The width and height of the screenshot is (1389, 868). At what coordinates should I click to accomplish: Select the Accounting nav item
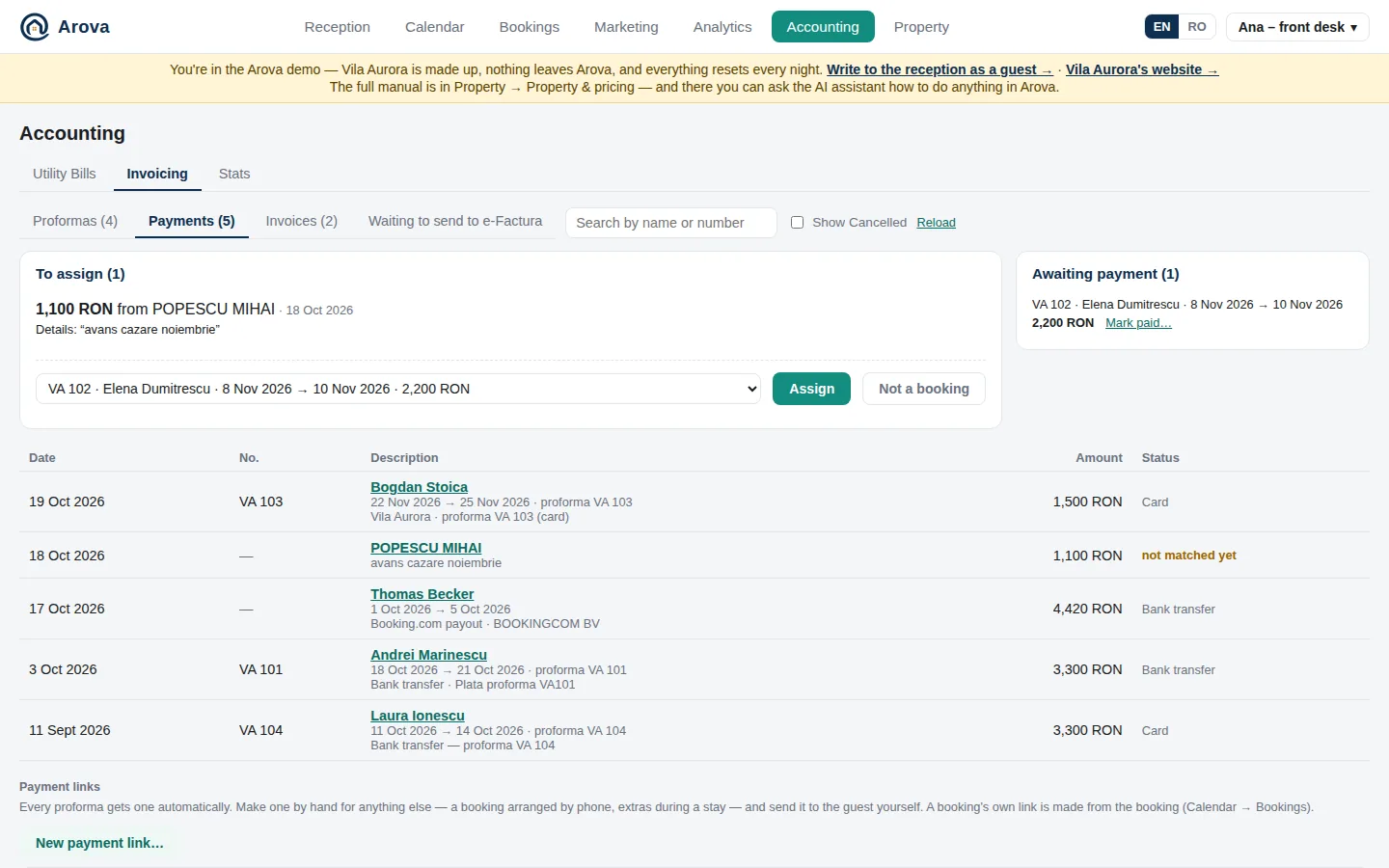[823, 27]
